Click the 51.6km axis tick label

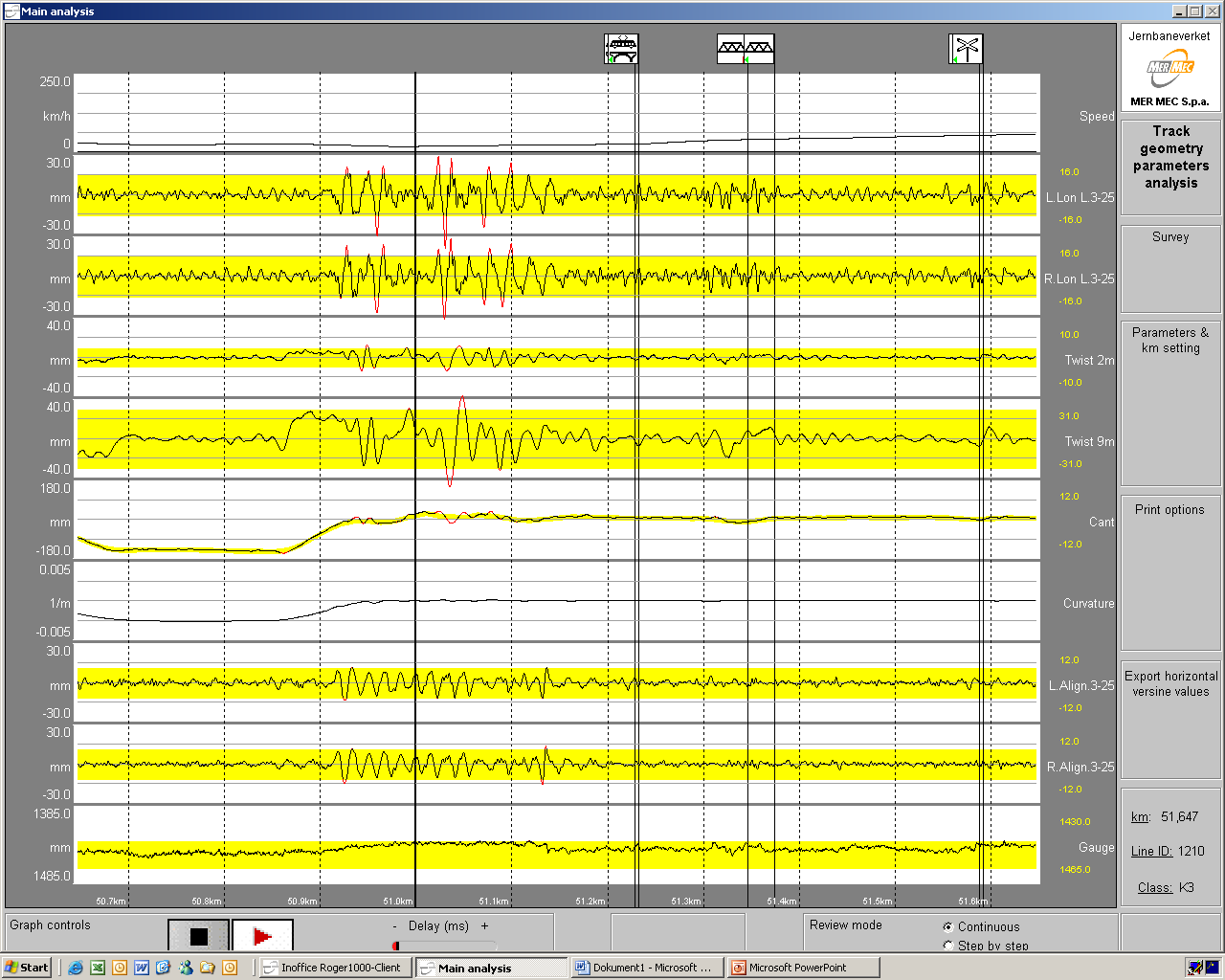tap(973, 902)
